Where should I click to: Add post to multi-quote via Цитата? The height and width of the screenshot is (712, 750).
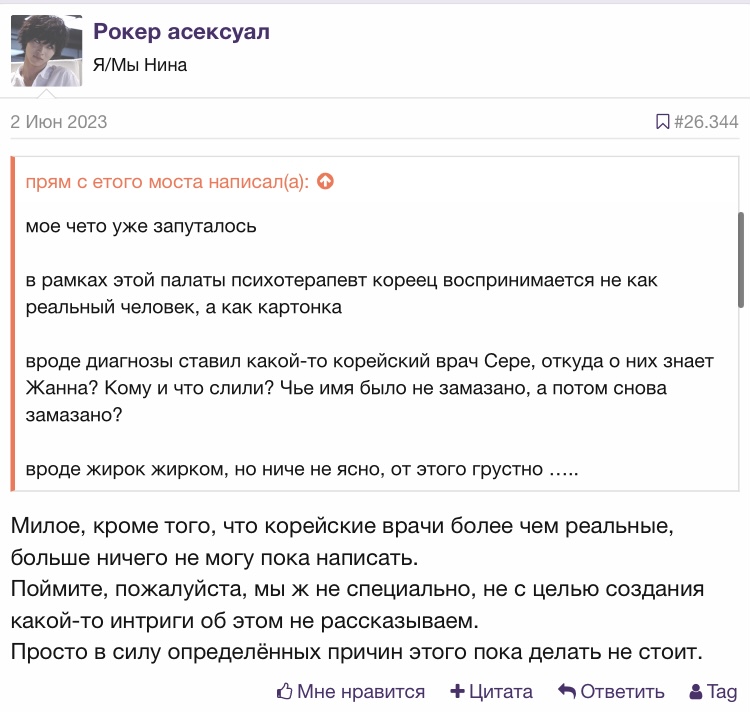tap(500, 691)
